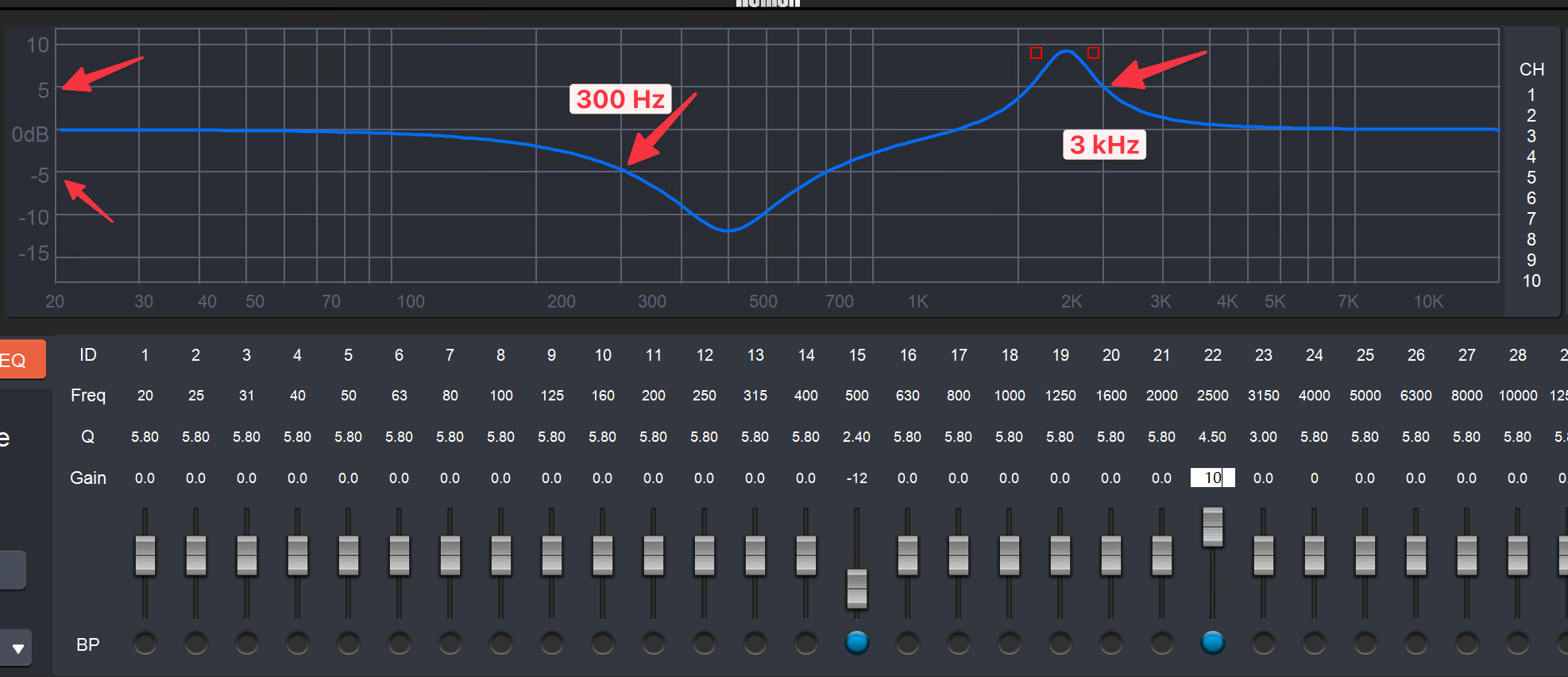Toggle the BP bypass button for the 2500 Hz band

[x=1212, y=642]
